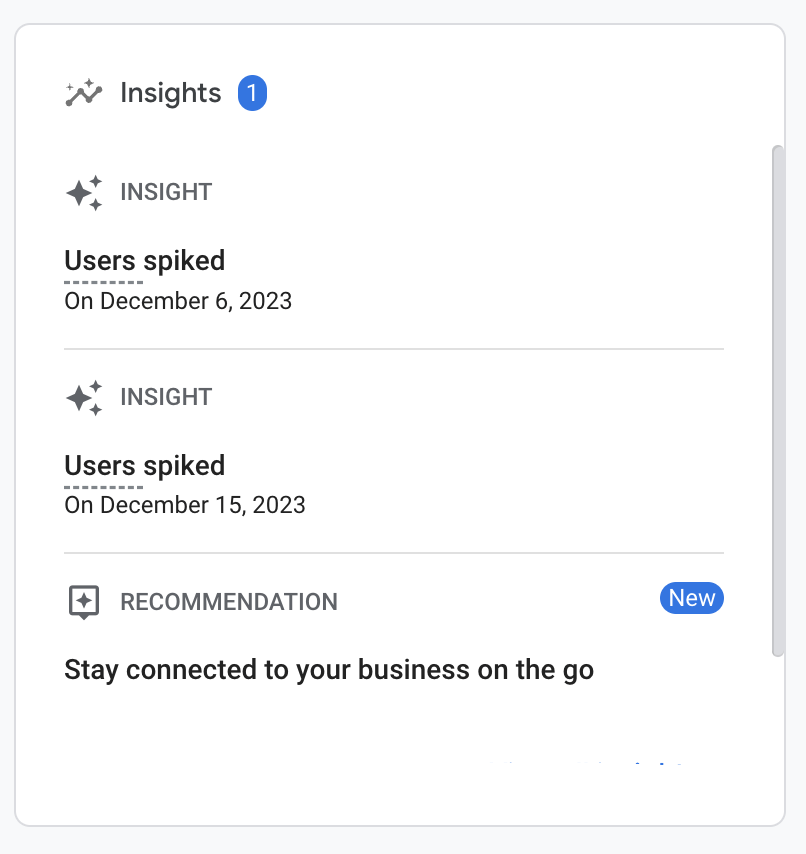Open first Users spiked insight title

[144, 261]
